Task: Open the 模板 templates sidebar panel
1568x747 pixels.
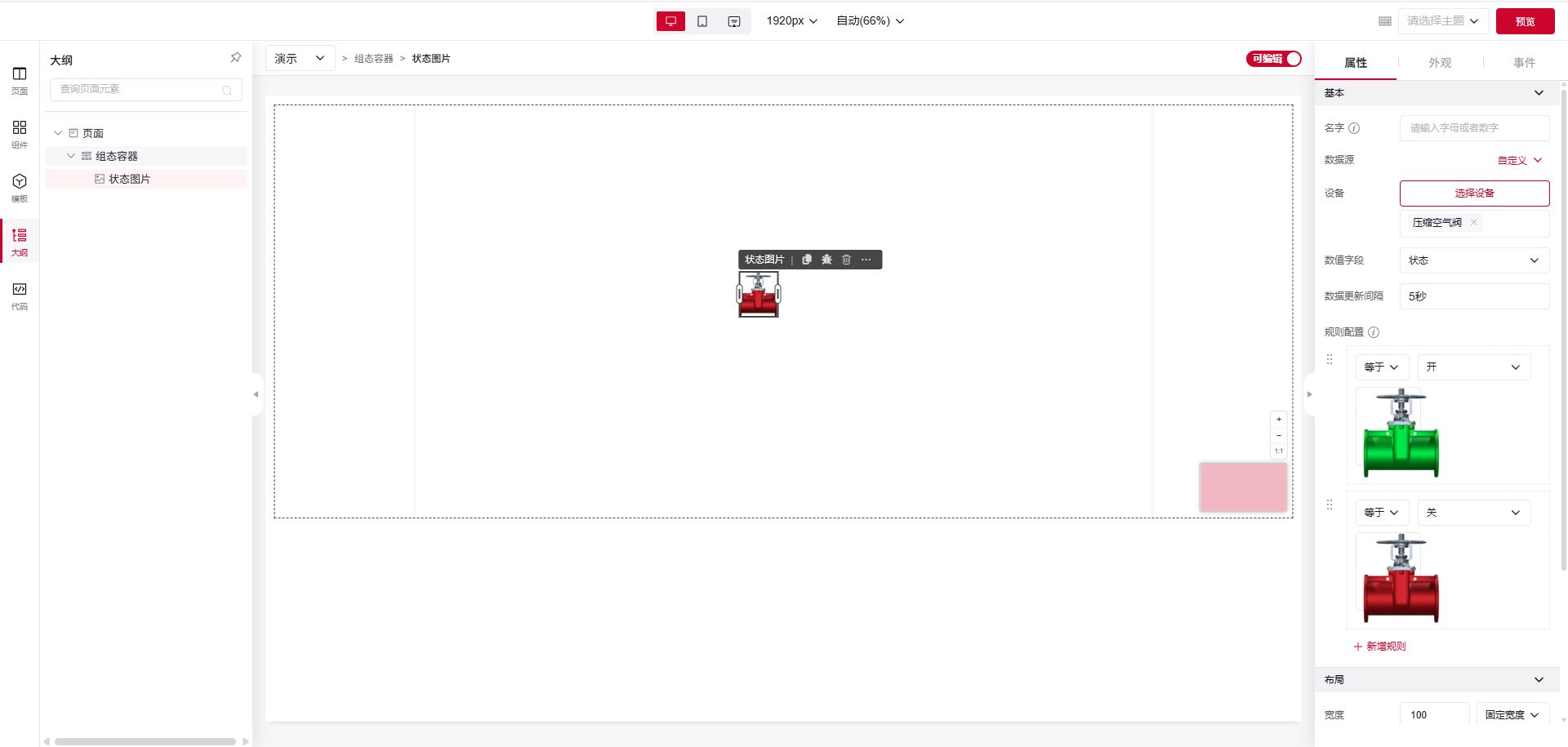Action: click(20, 187)
